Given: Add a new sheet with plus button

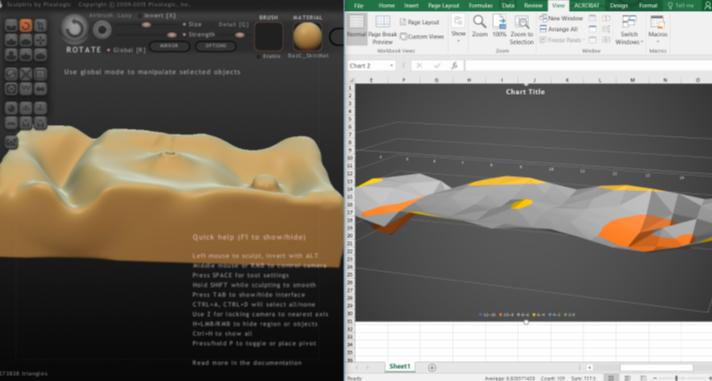Looking at the screenshot, I should (x=432, y=367).
